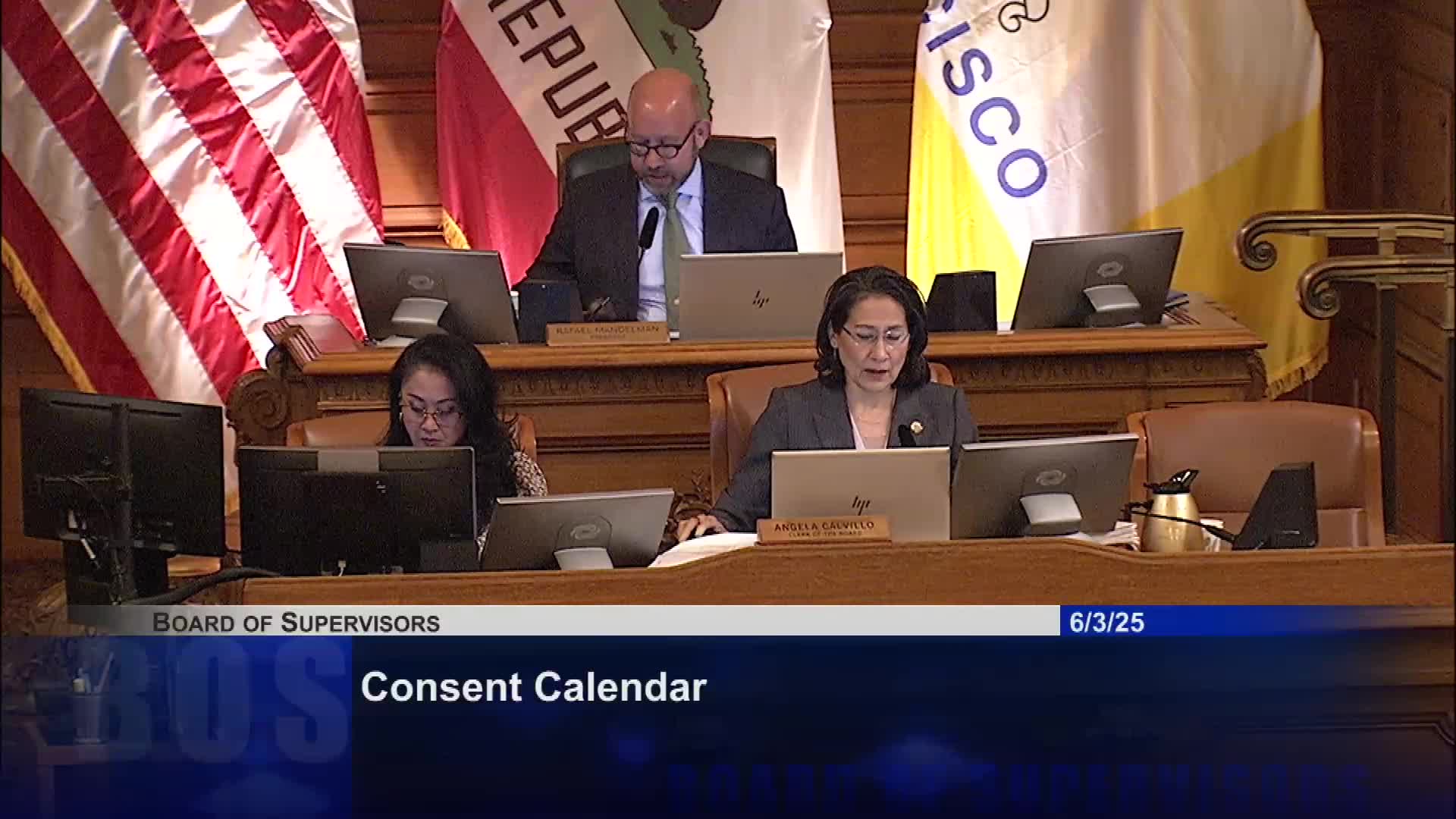Click the gold coffee carafe on the desk
Screen dimensions: 1456x819
click(1172, 512)
